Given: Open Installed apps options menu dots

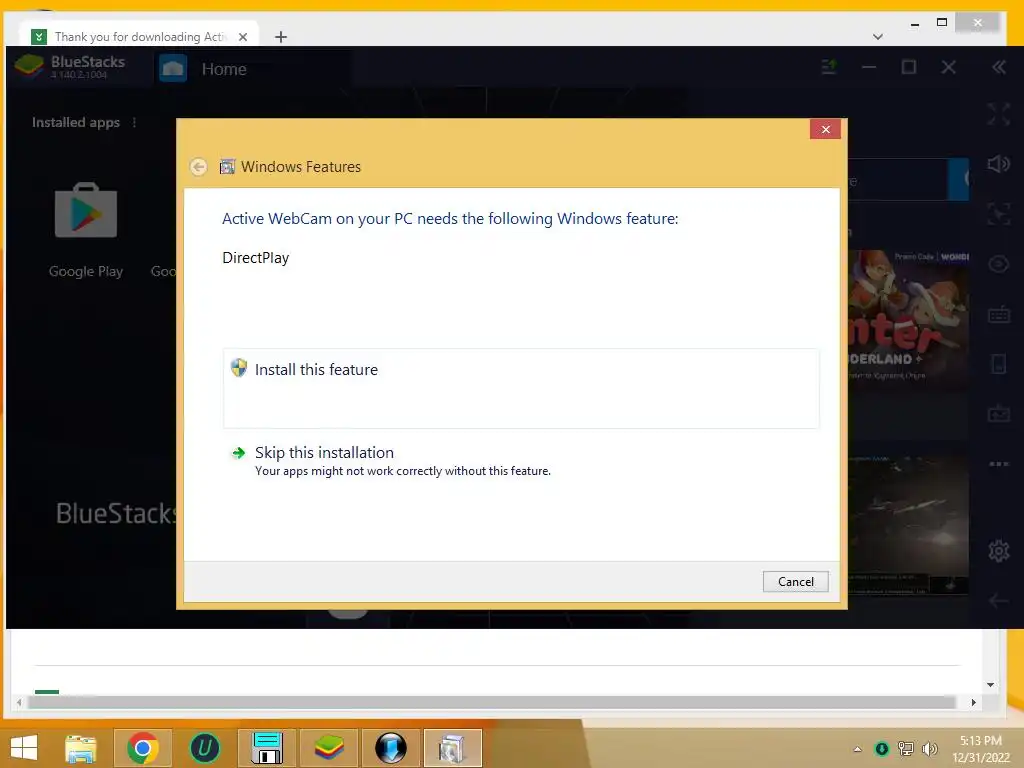Looking at the screenshot, I should (x=135, y=122).
